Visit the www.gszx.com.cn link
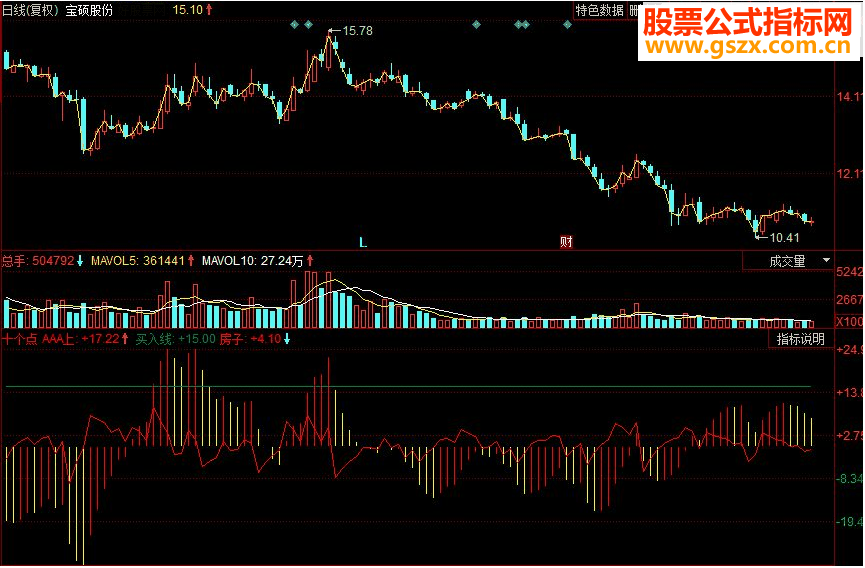 point(748,46)
